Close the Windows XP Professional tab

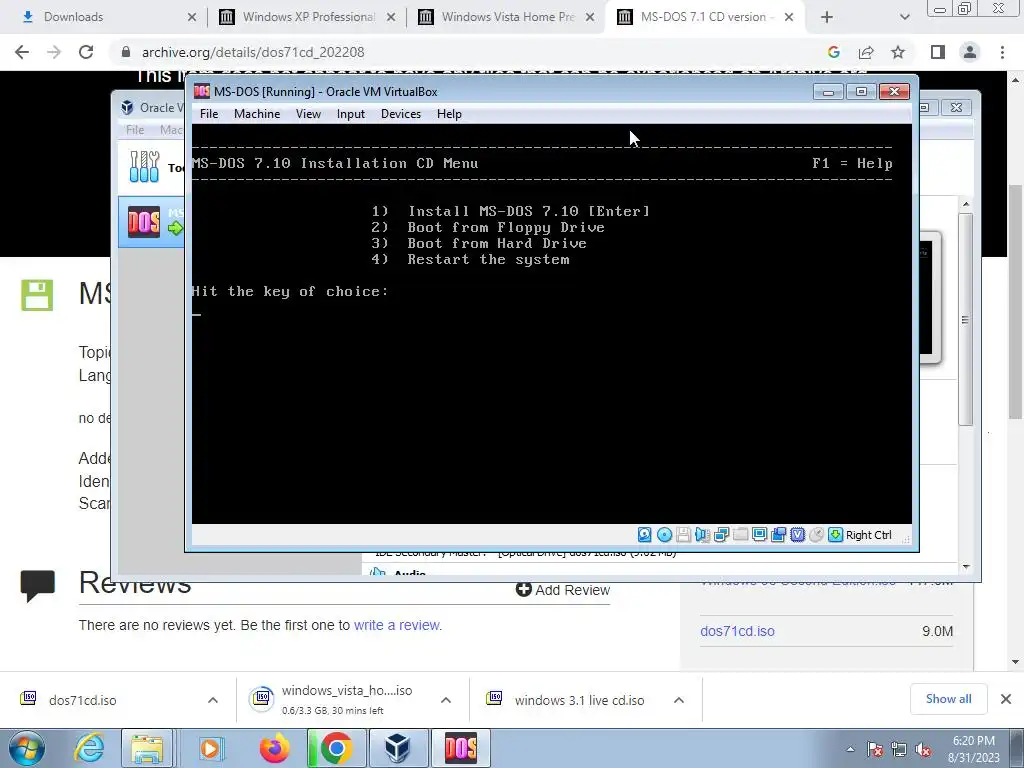(x=391, y=18)
